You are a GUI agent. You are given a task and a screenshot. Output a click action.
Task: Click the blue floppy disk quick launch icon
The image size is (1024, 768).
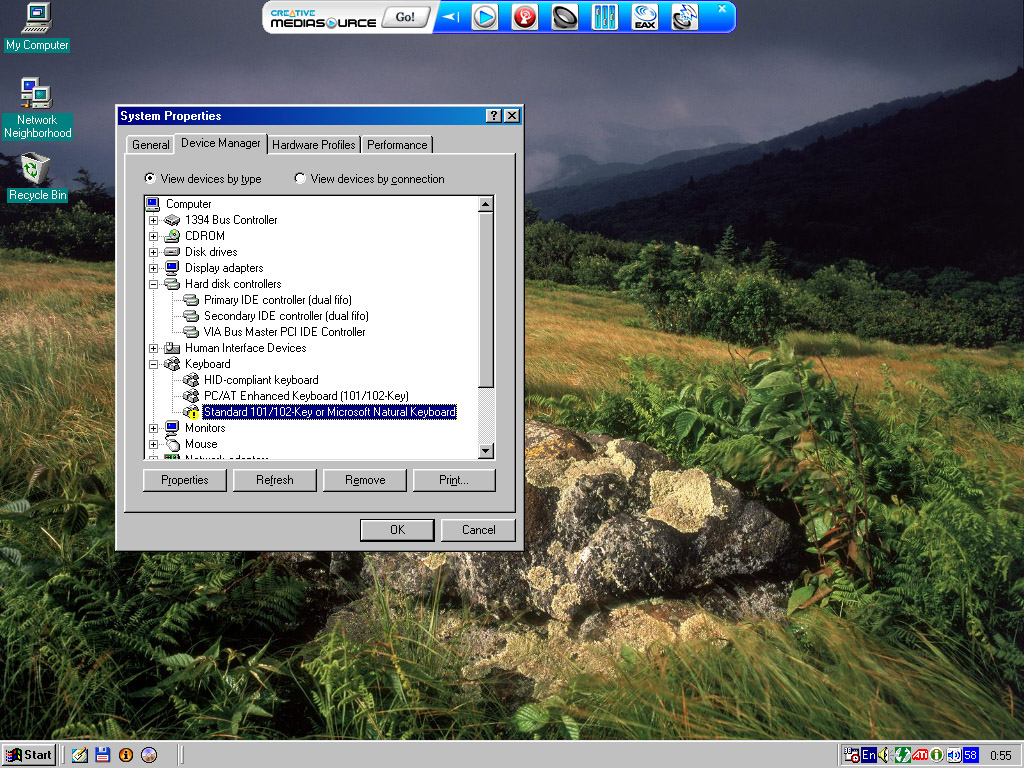coord(102,755)
